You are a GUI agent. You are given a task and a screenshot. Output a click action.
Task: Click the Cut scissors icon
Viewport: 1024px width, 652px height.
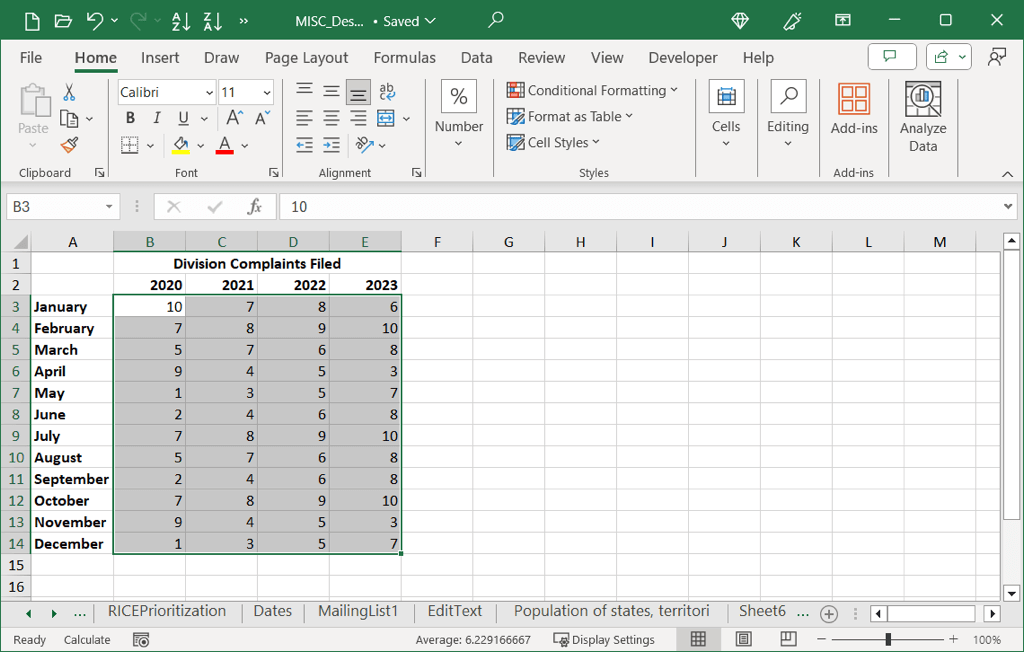[69, 92]
